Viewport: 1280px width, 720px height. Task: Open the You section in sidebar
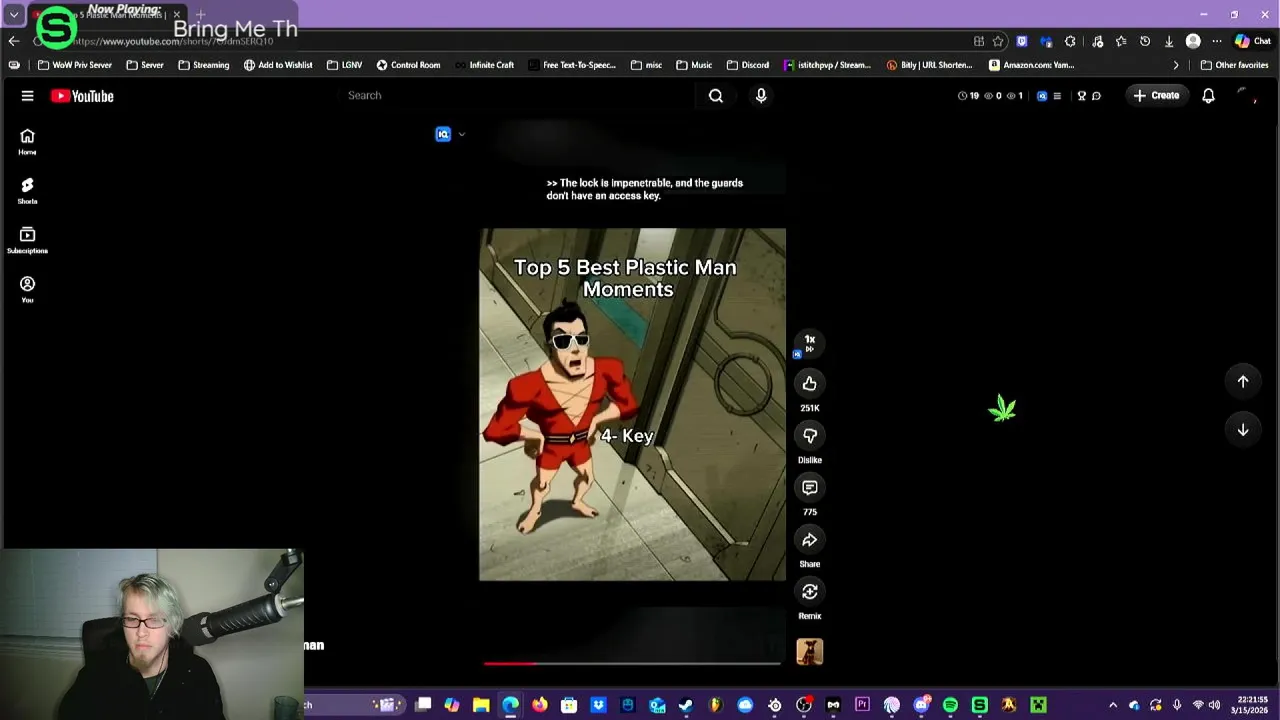pyautogui.click(x=27, y=289)
